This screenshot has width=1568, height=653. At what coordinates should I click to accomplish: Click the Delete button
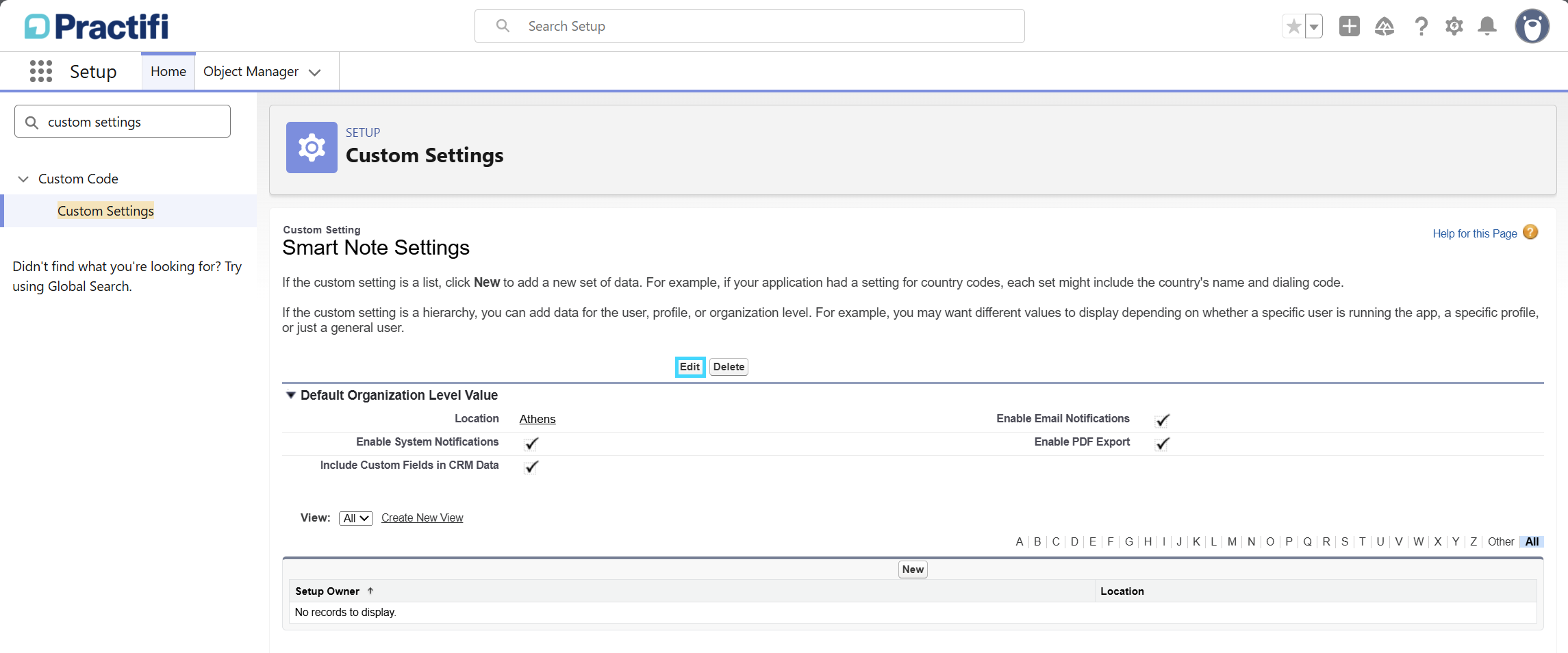tap(729, 367)
